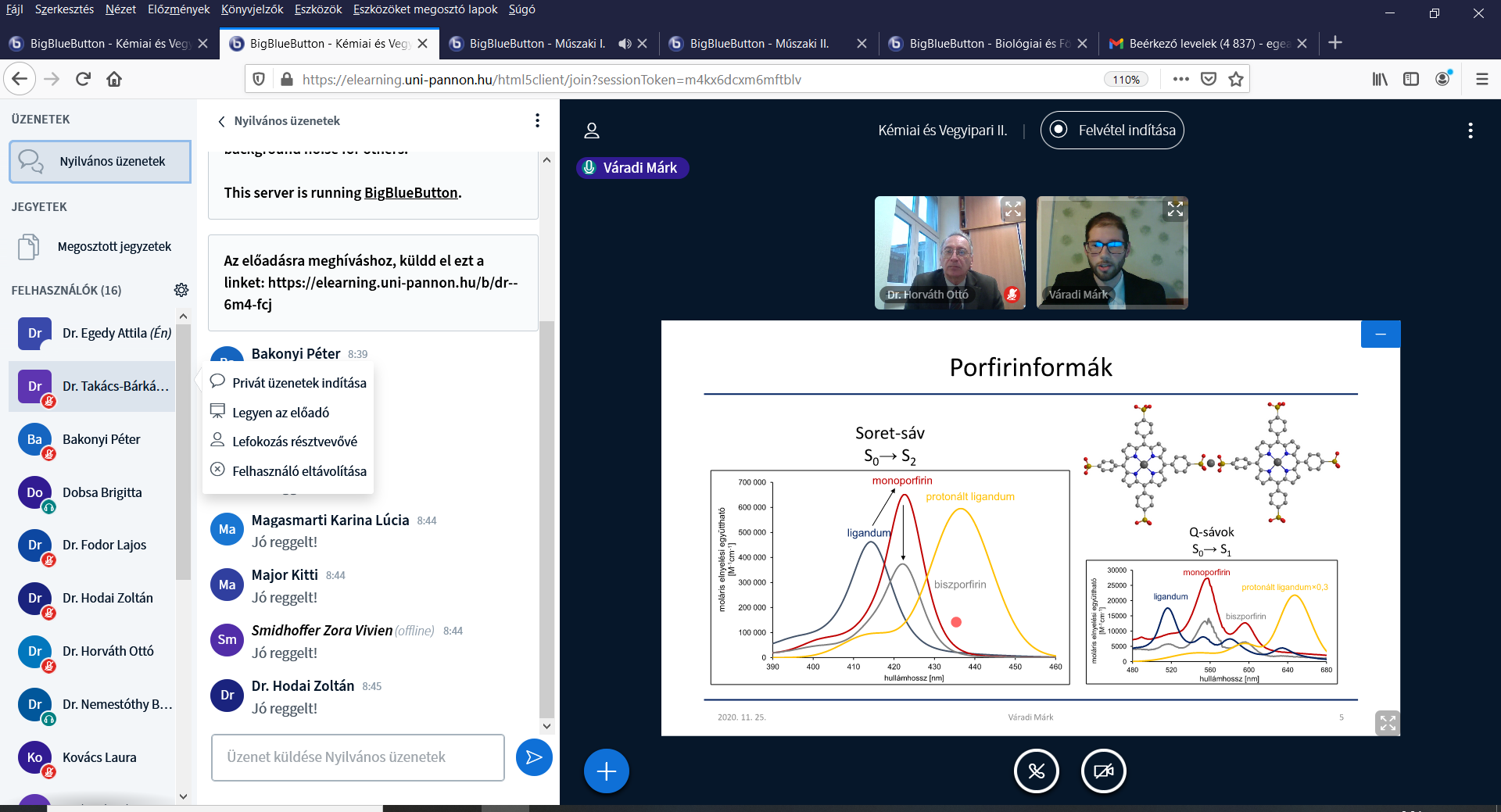
Task: Select Legyen az előadó menu entry
Action: (x=281, y=413)
